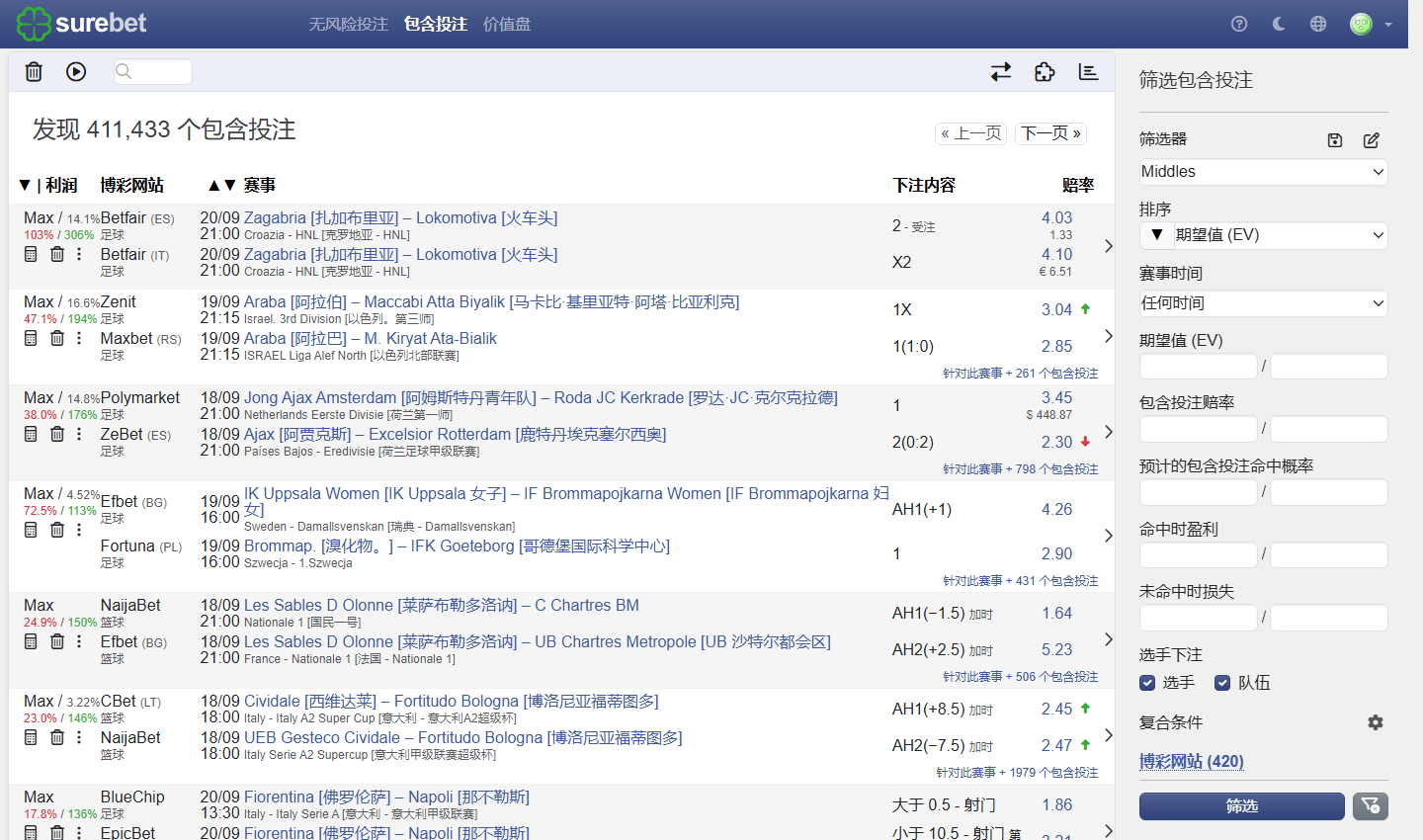Open the 博彩网站 (420) link
Screen dimensions: 1423x840
tap(1192, 761)
